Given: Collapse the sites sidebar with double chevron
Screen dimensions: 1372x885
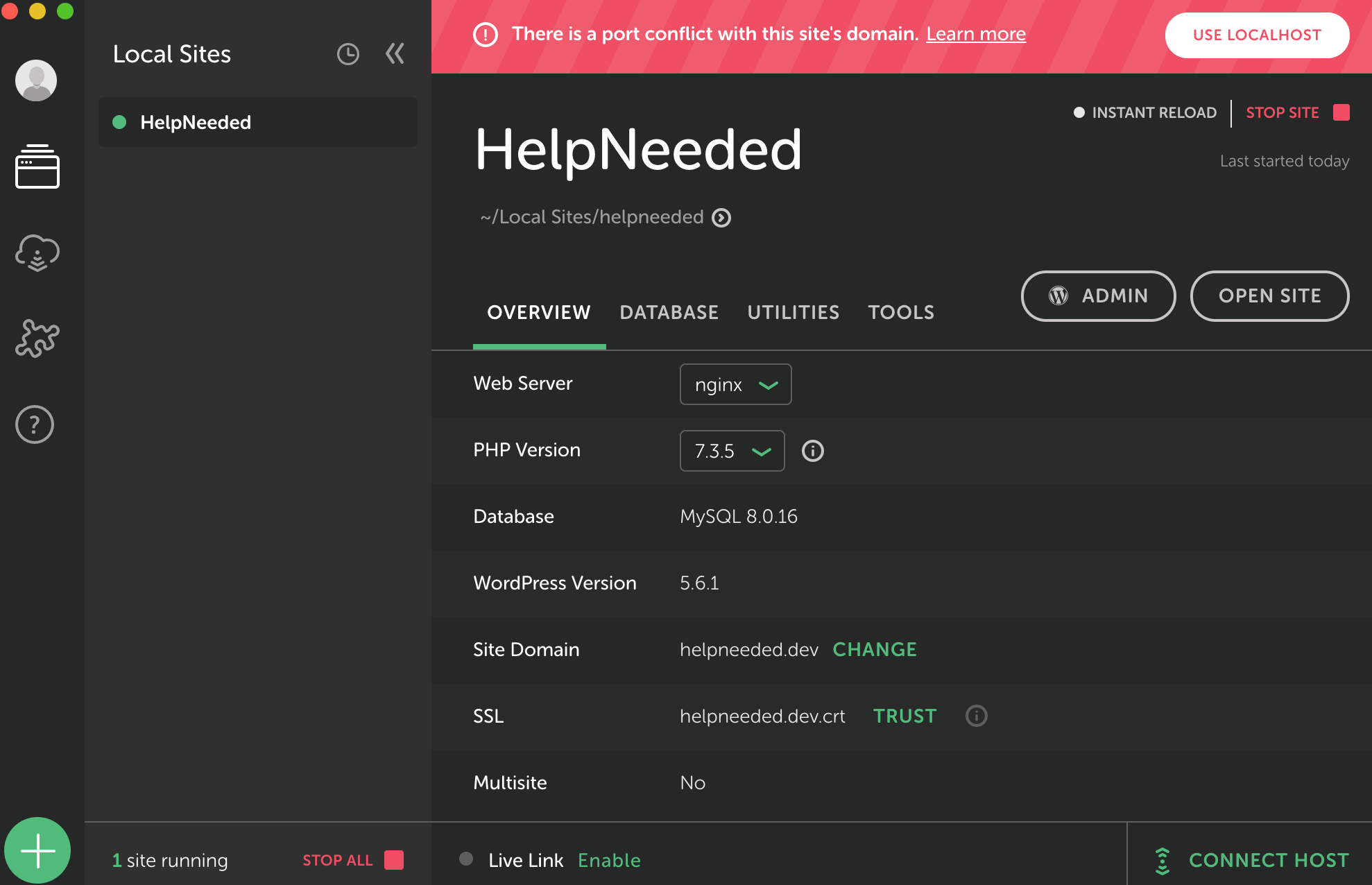Looking at the screenshot, I should [x=395, y=54].
